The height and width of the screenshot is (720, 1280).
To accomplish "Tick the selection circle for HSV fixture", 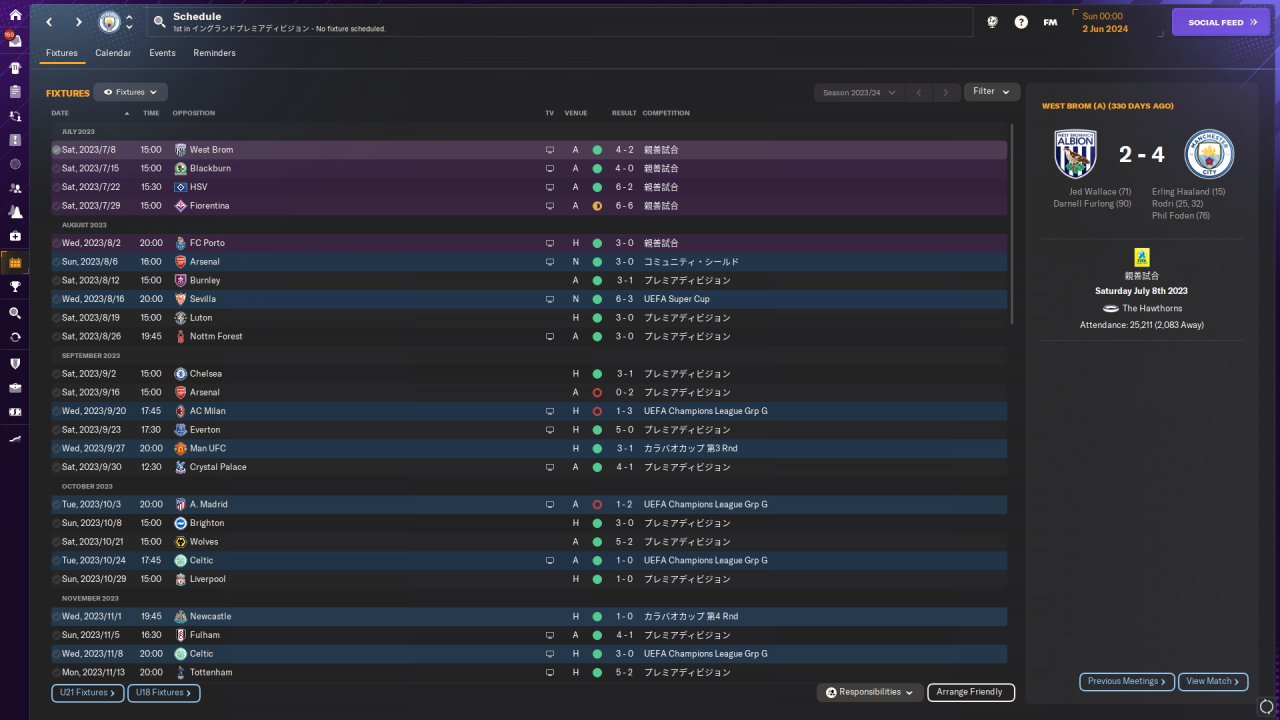I will click(x=57, y=187).
